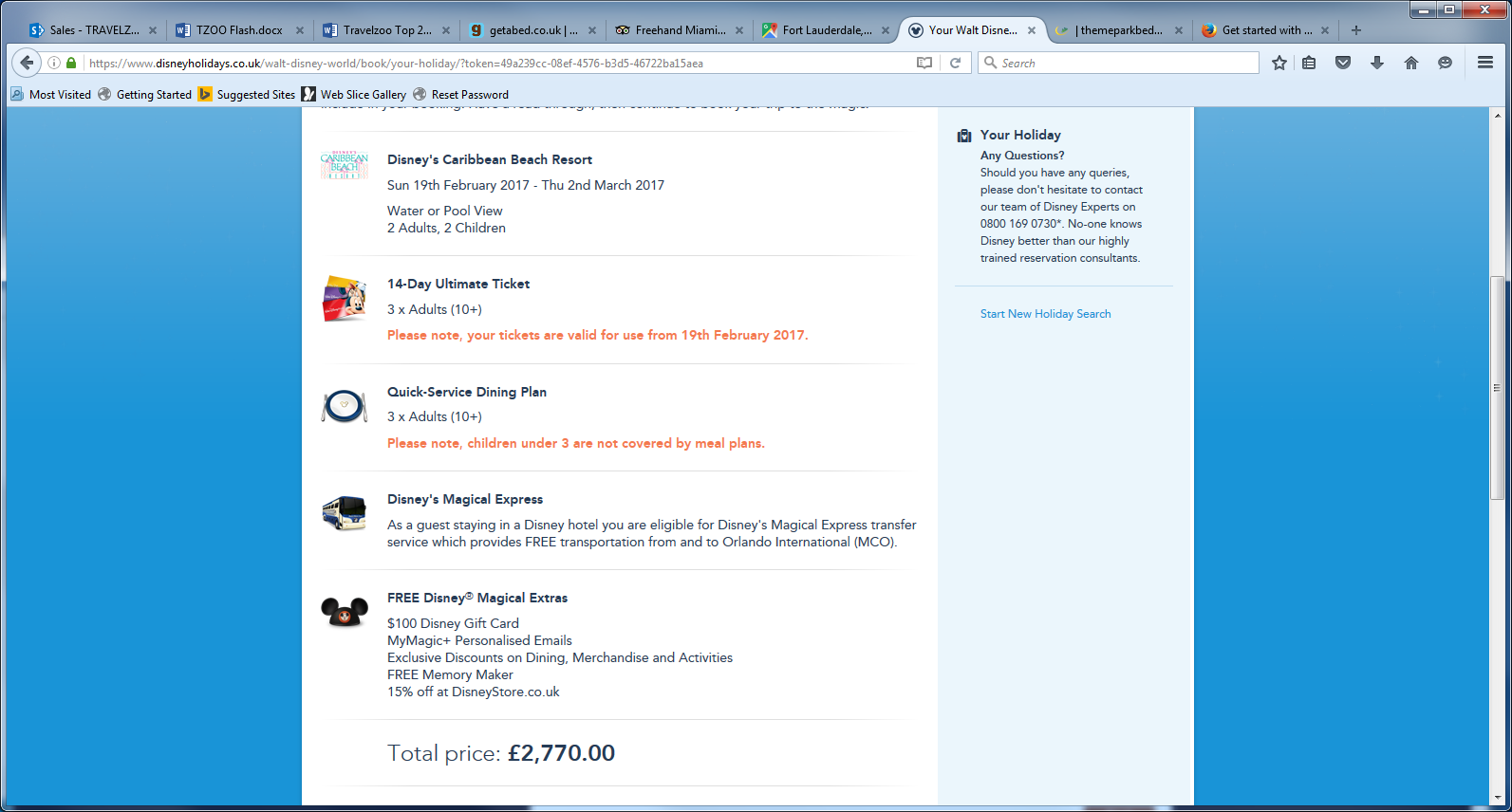
Task: Close the Sales - TRAVELZ tab
Action: [x=153, y=30]
